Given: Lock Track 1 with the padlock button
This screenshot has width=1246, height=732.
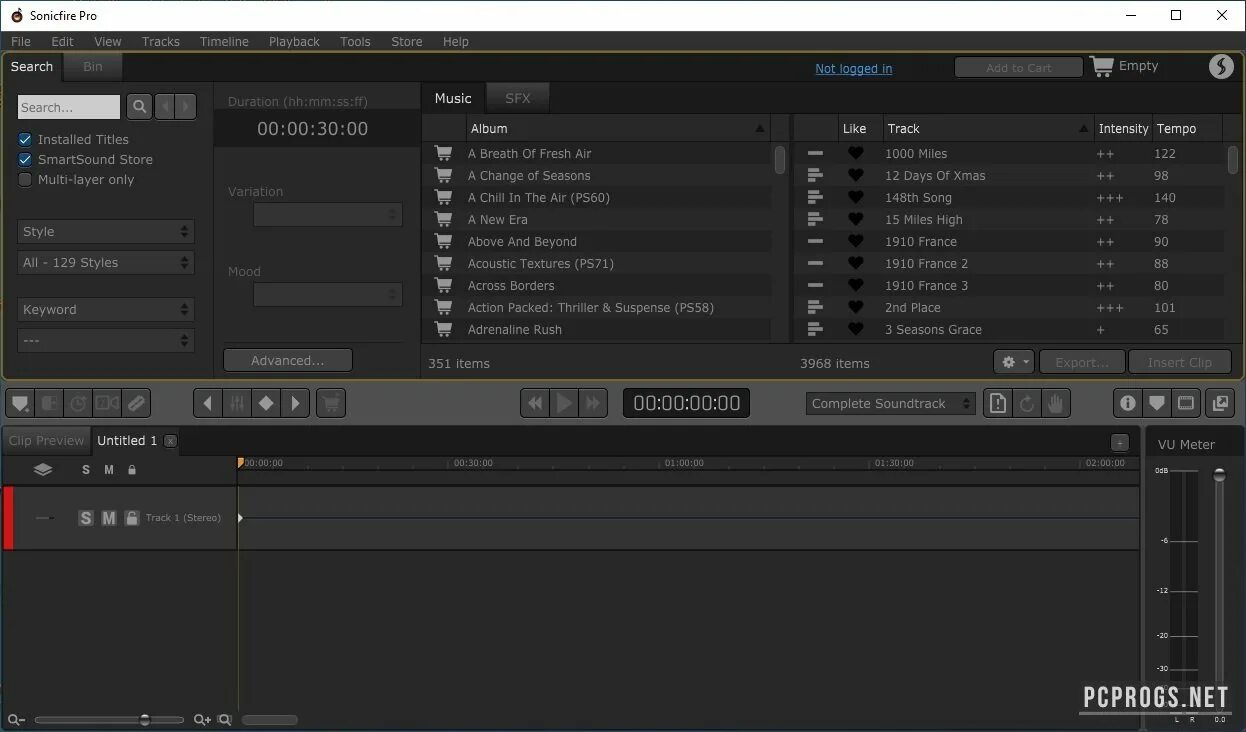Looking at the screenshot, I should click(132, 518).
